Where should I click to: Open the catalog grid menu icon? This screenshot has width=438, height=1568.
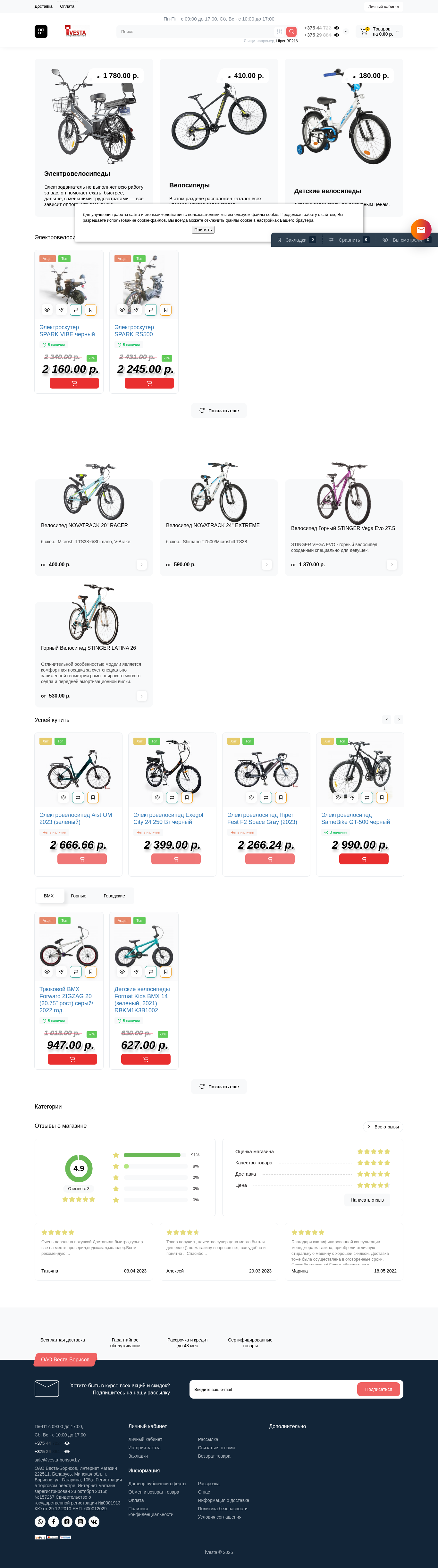[x=41, y=32]
